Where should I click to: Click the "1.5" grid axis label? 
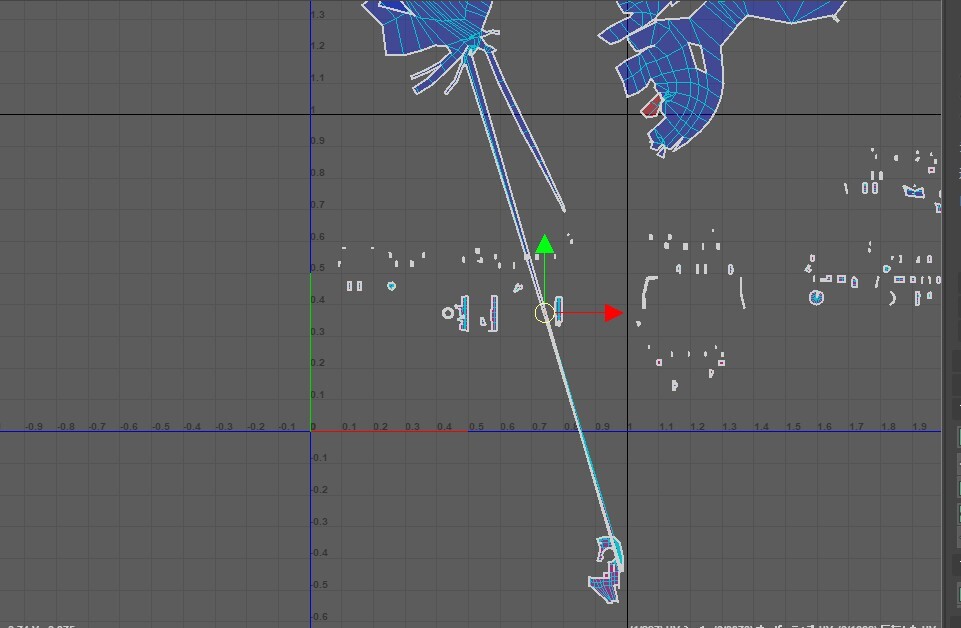click(x=792, y=426)
